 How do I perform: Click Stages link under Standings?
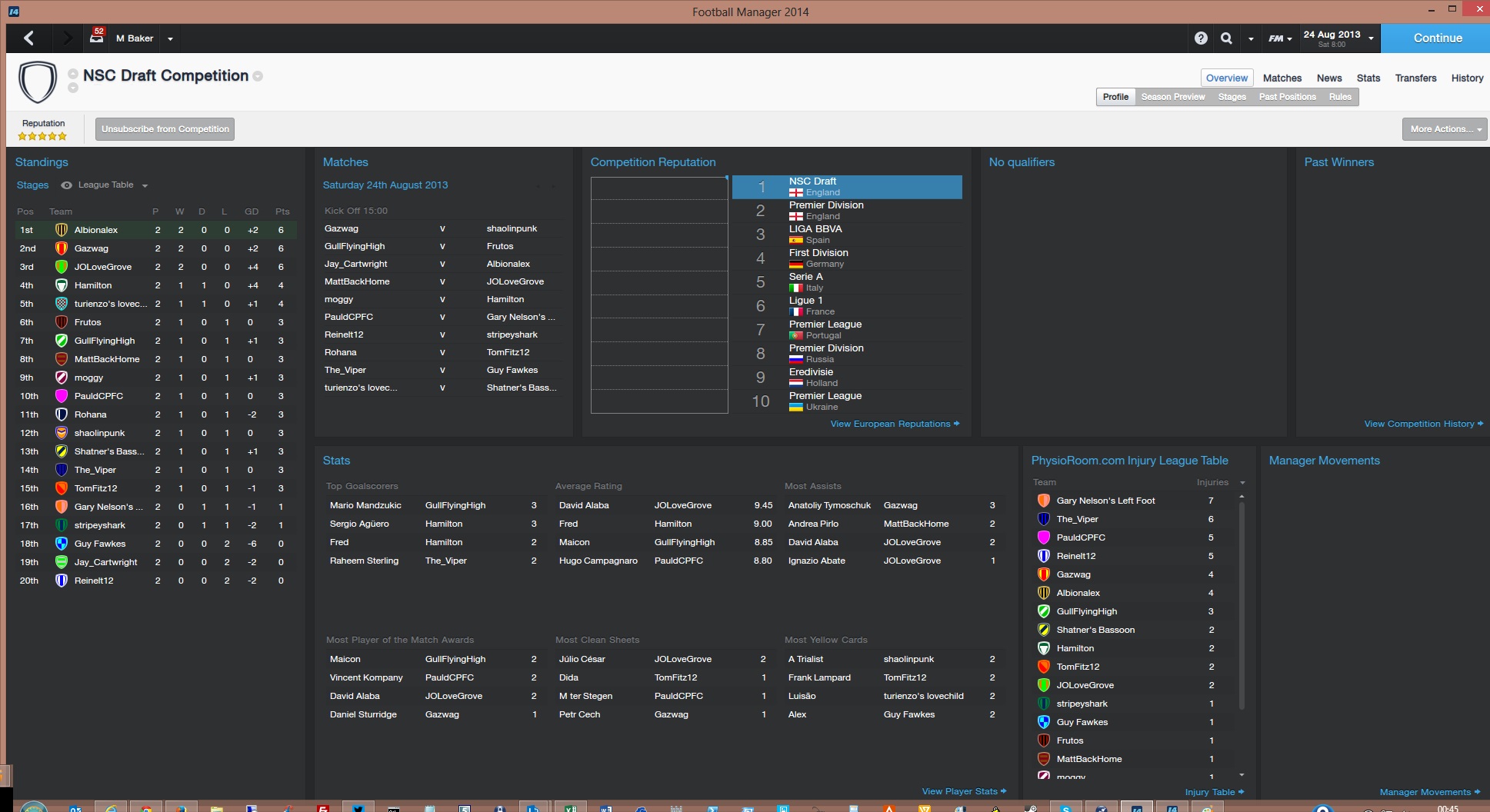32,185
